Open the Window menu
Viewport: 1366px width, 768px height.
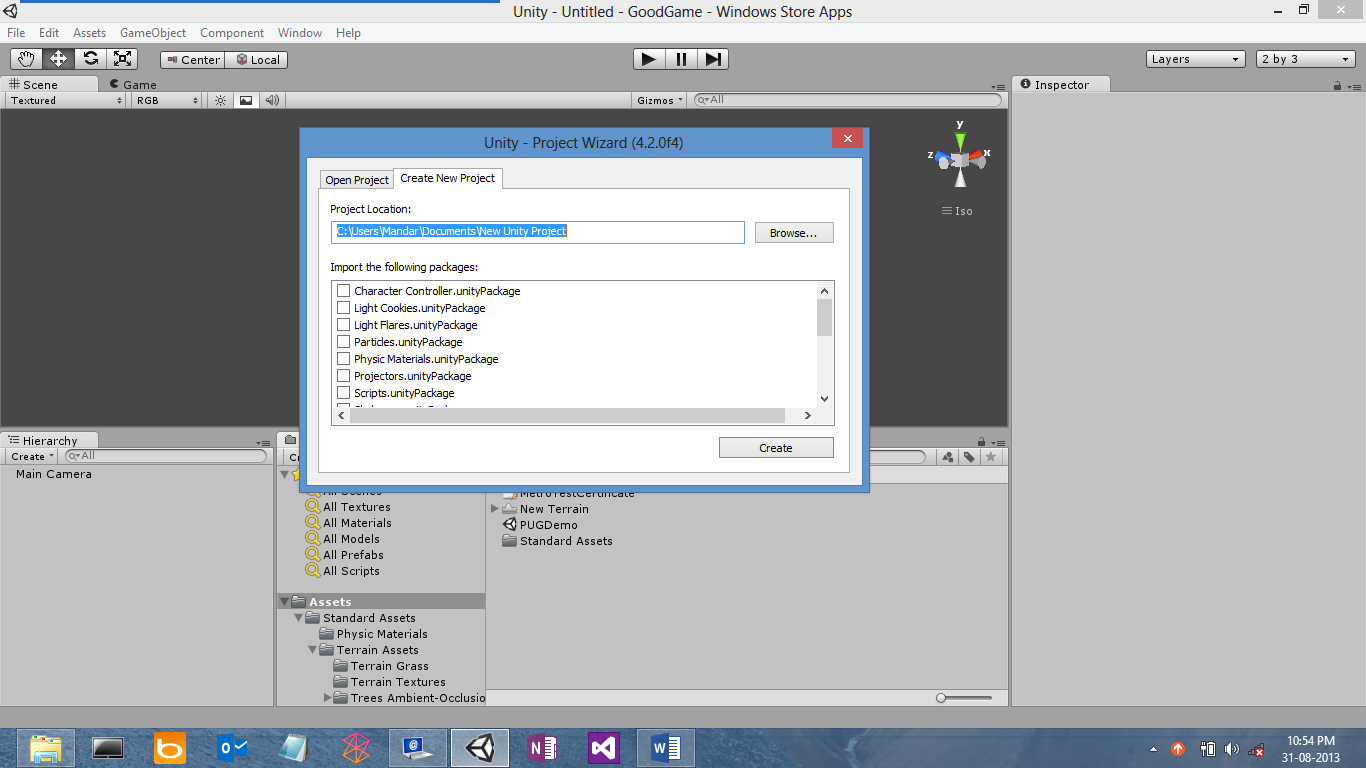(x=300, y=33)
